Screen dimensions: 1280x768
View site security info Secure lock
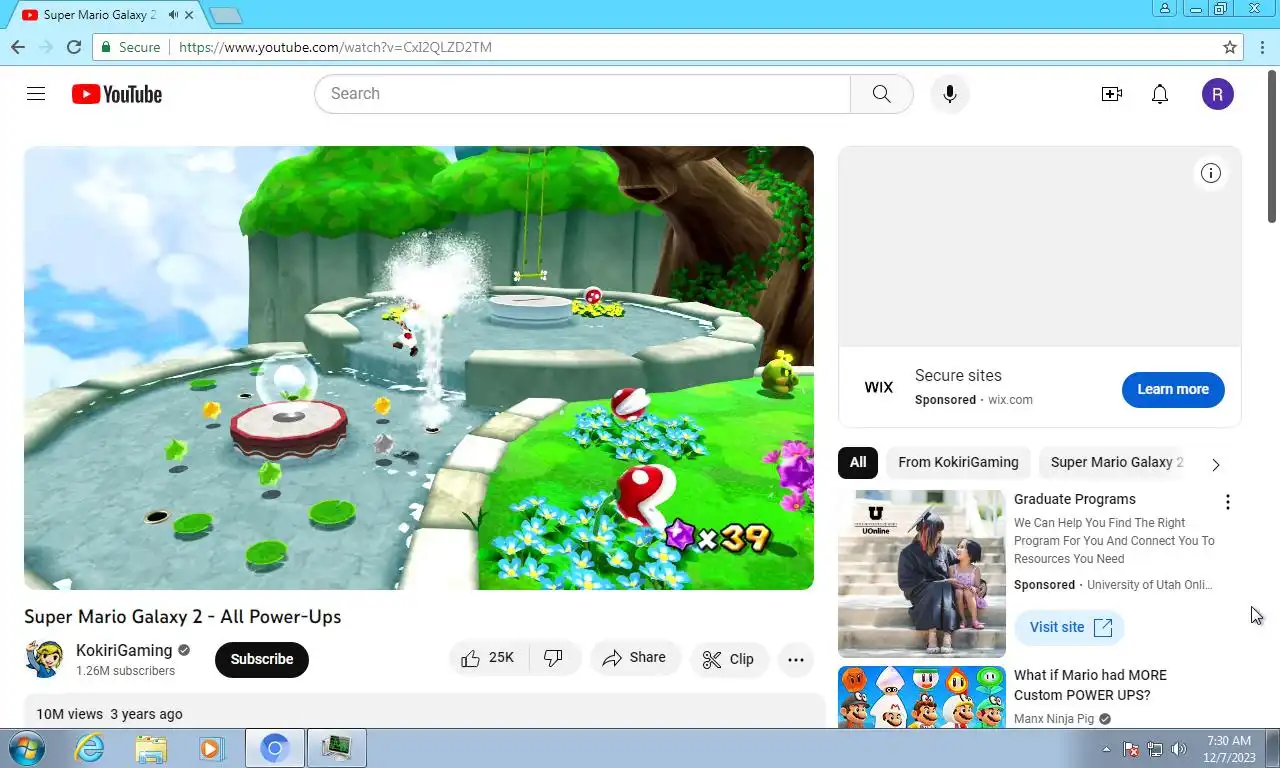(x=130, y=47)
